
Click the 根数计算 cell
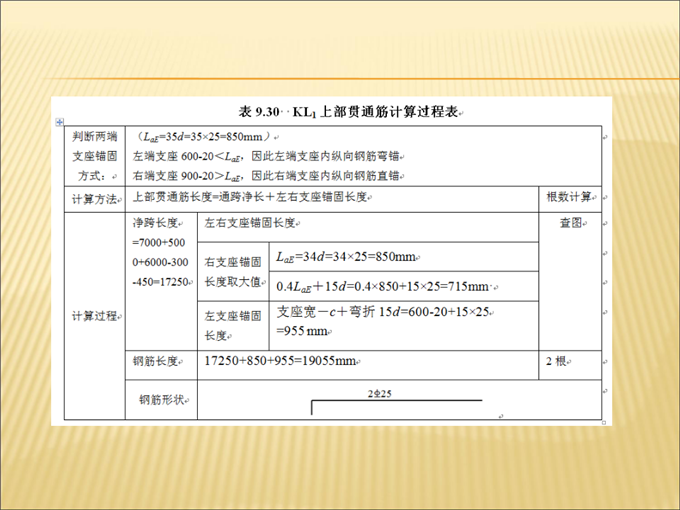(570, 197)
